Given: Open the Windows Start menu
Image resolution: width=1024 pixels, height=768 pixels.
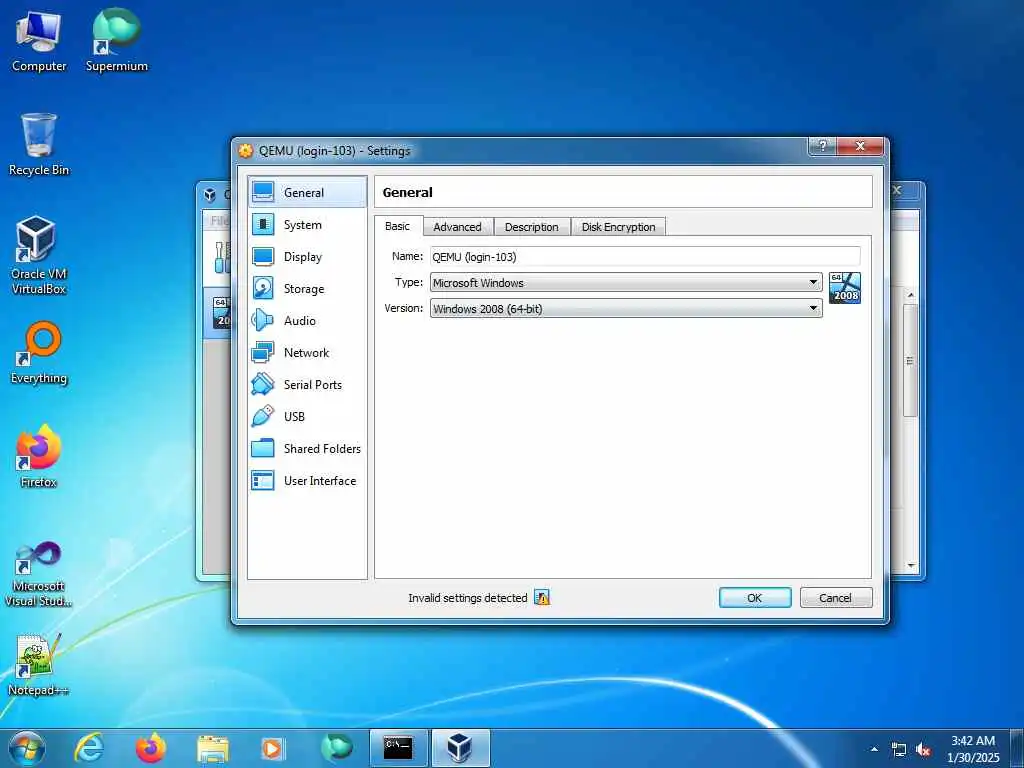Looking at the screenshot, I should click(27, 748).
